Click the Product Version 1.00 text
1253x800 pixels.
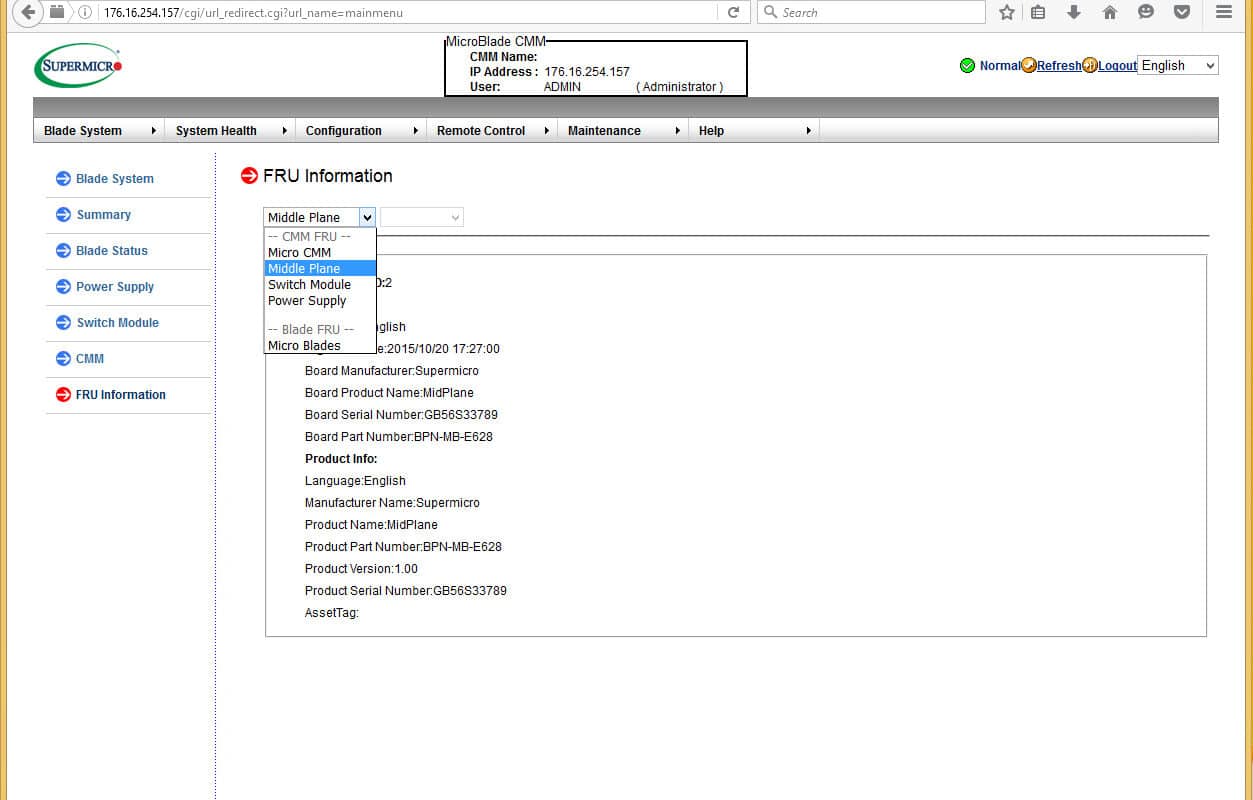[361, 569]
